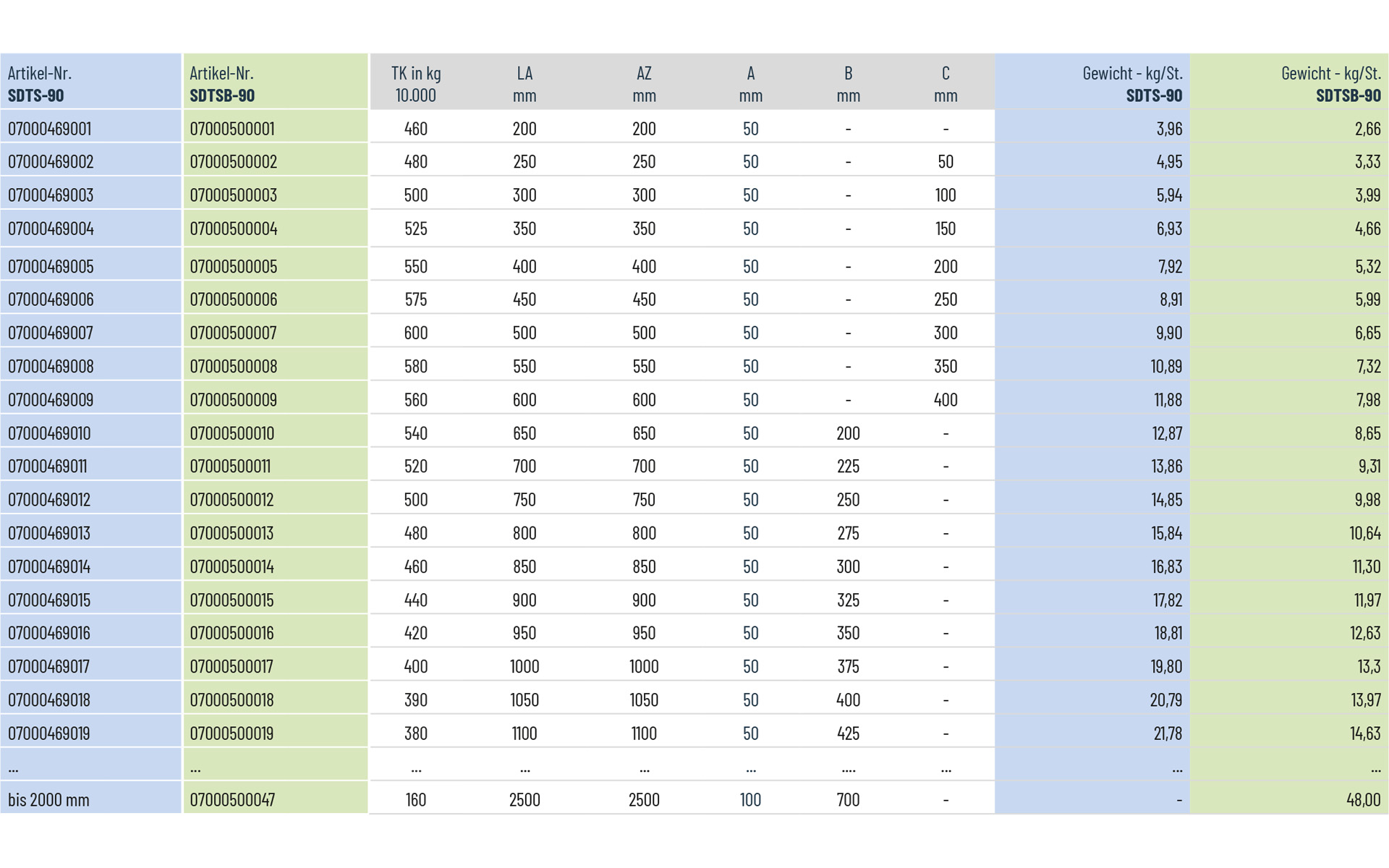Click the Gewicht SDTS-90 column header
The width and height of the screenshot is (1389, 868).
(x=1132, y=84)
